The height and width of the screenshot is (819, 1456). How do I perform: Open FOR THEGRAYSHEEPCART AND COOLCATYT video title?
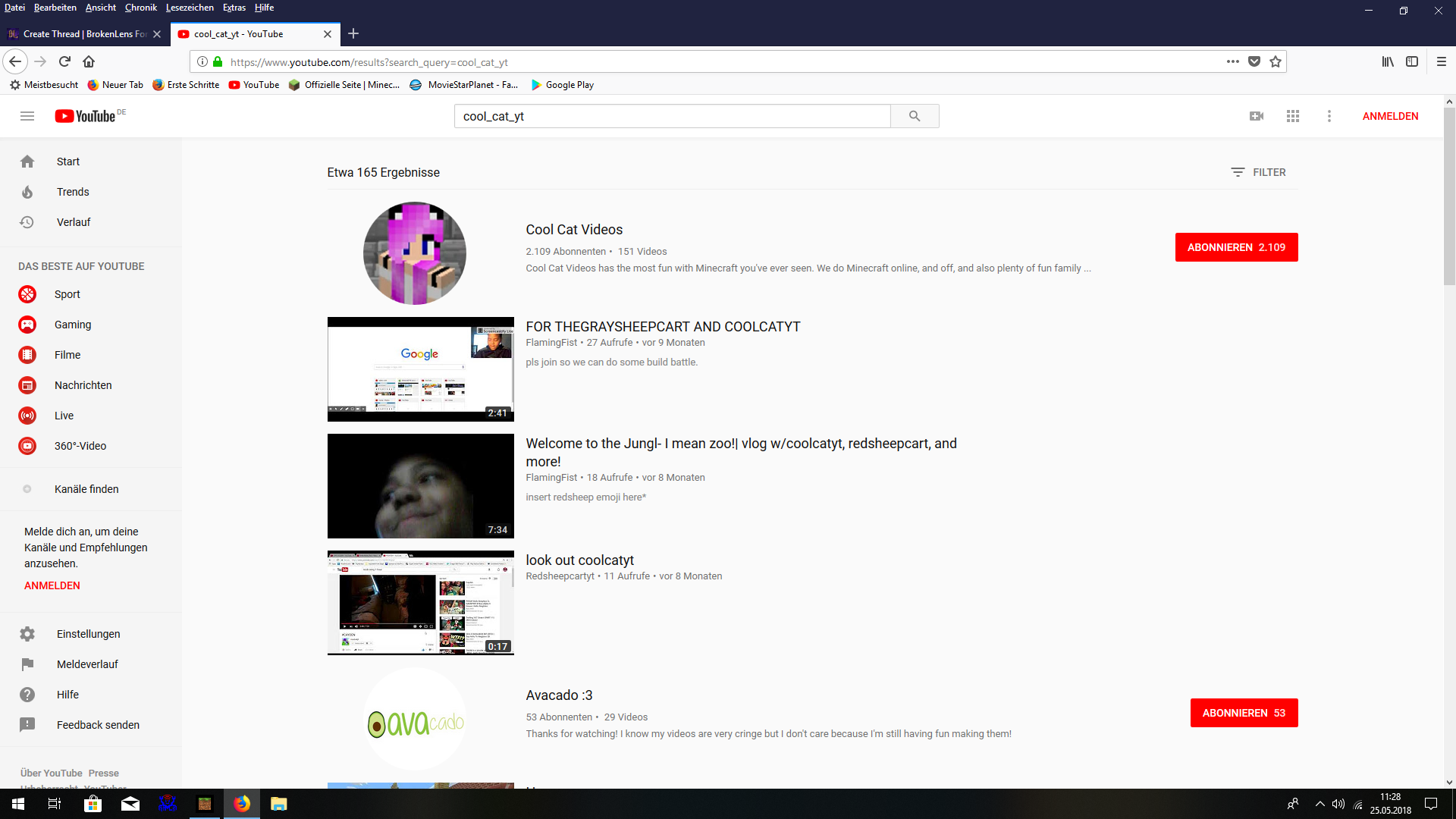pos(663,327)
